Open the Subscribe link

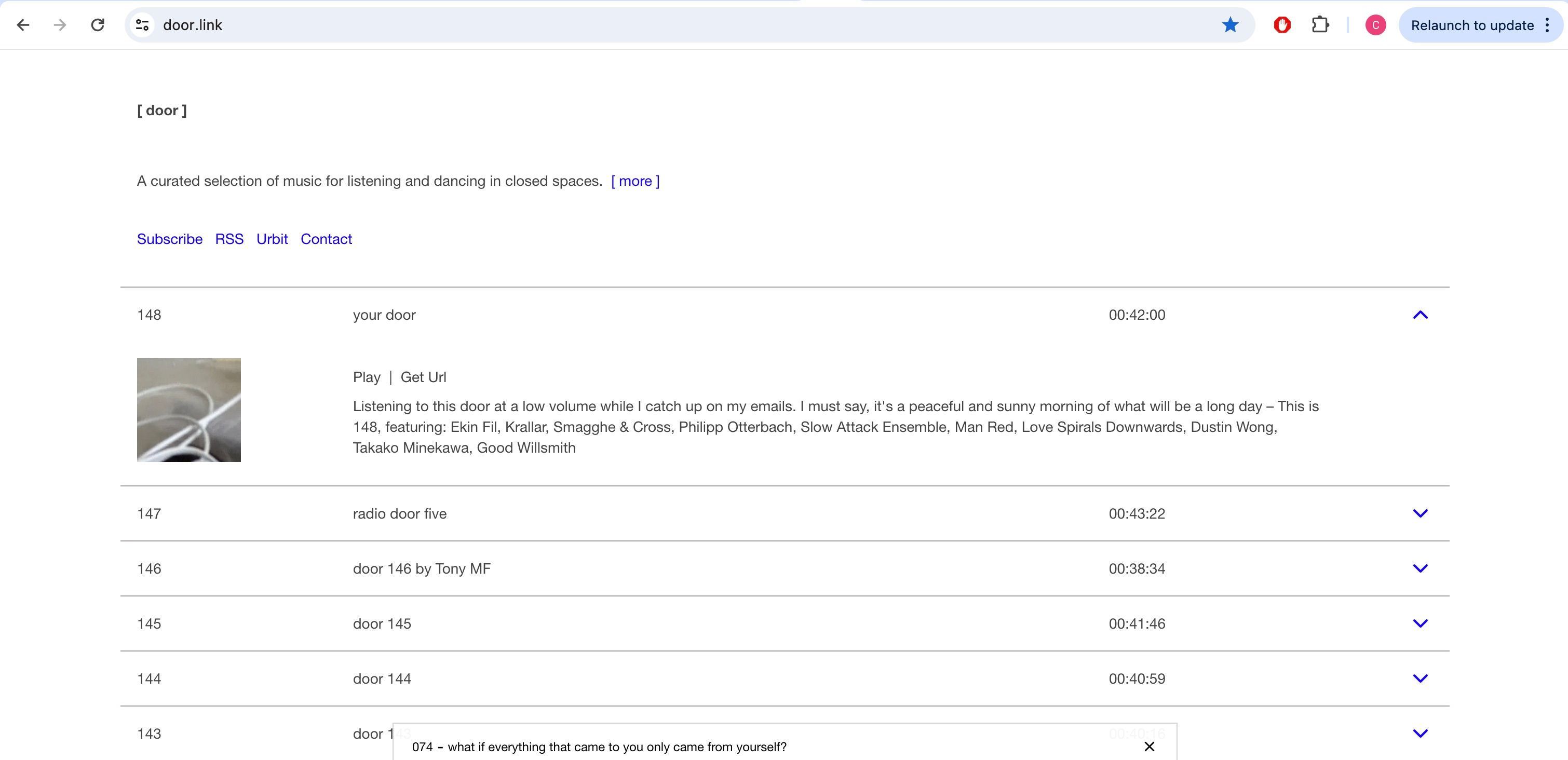pyautogui.click(x=170, y=239)
